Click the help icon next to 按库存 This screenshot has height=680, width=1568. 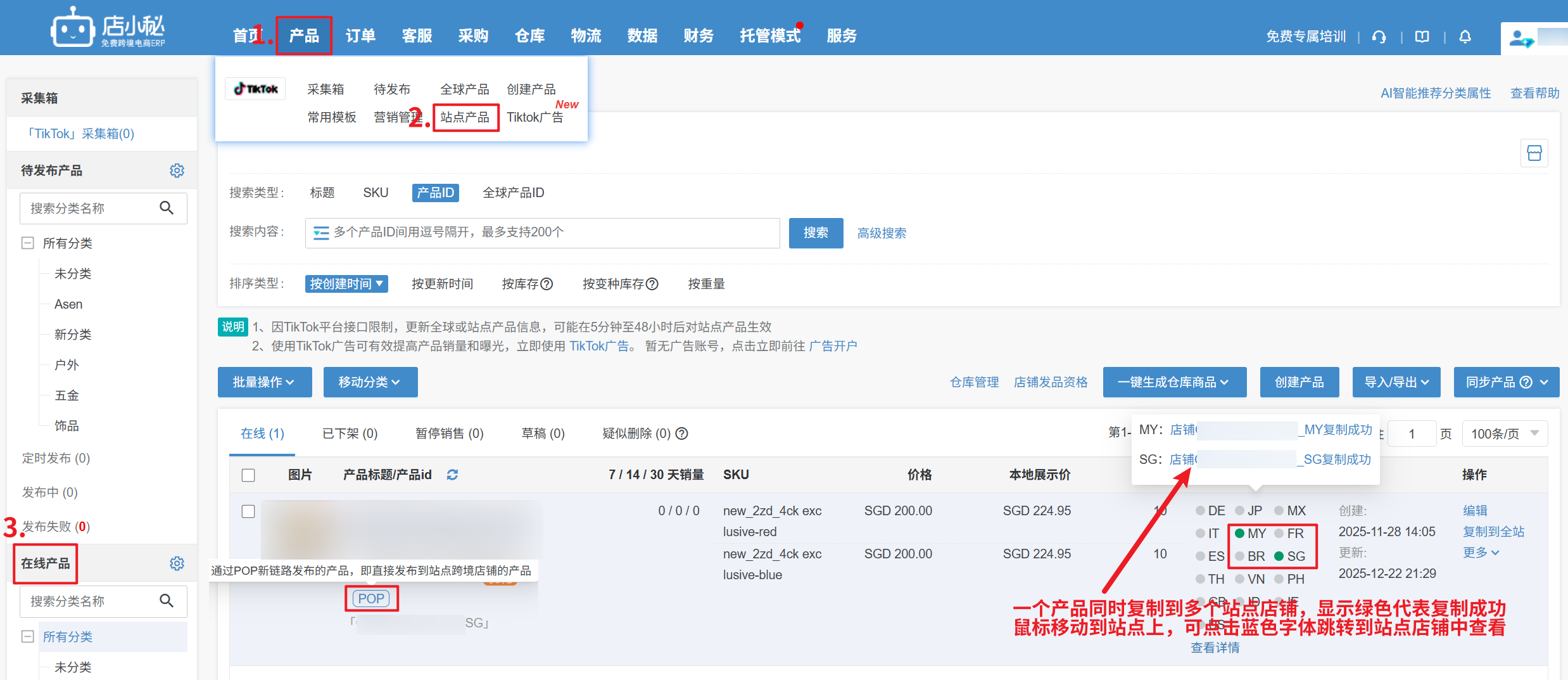[547, 284]
